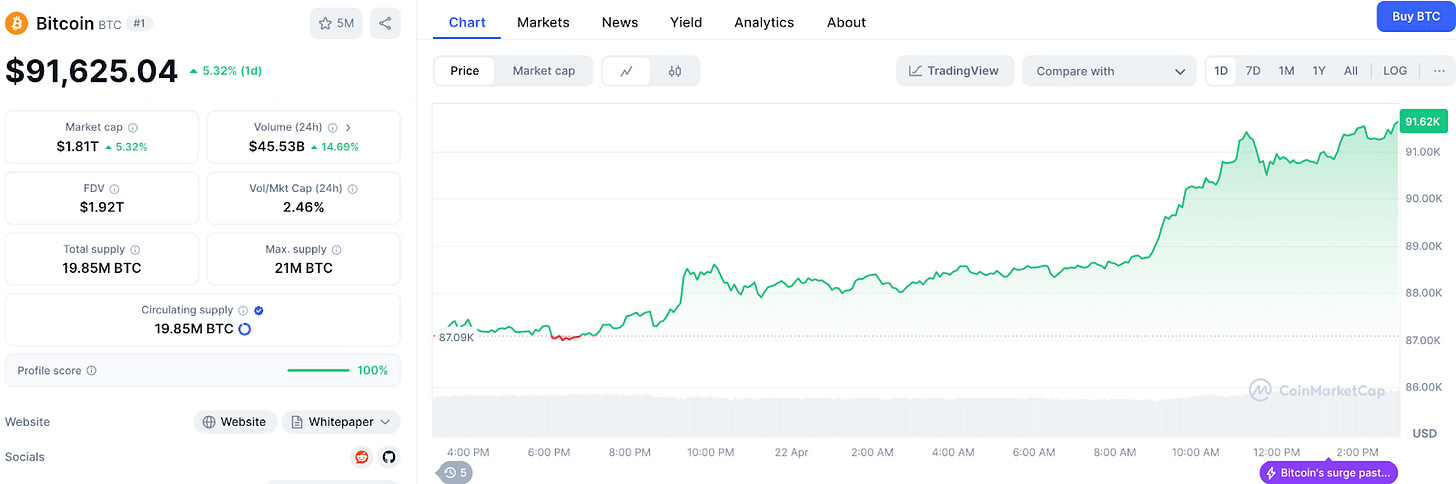Expand Volume (24h) details chevron
Screen dimensions: 1456x484
click(348, 128)
